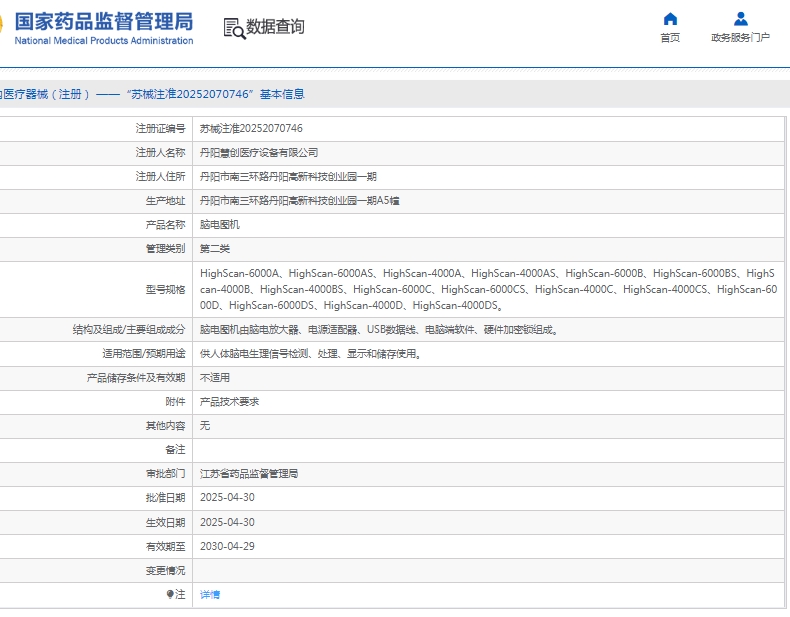Click the home icon above 首页
This screenshot has width=790, height=617.
[670, 19]
